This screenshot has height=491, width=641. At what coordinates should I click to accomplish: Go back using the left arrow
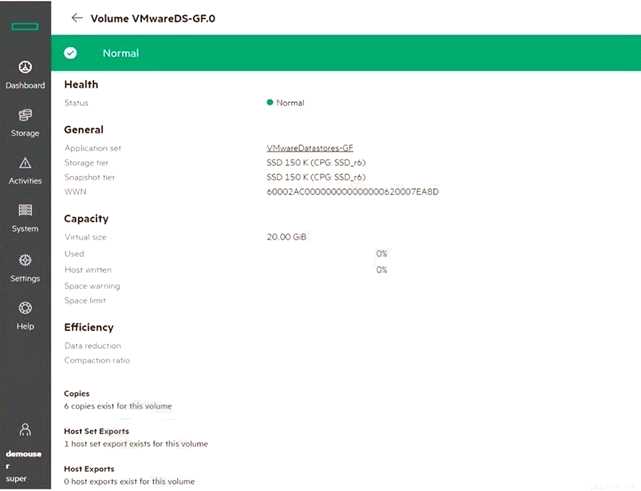pos(77,18)
